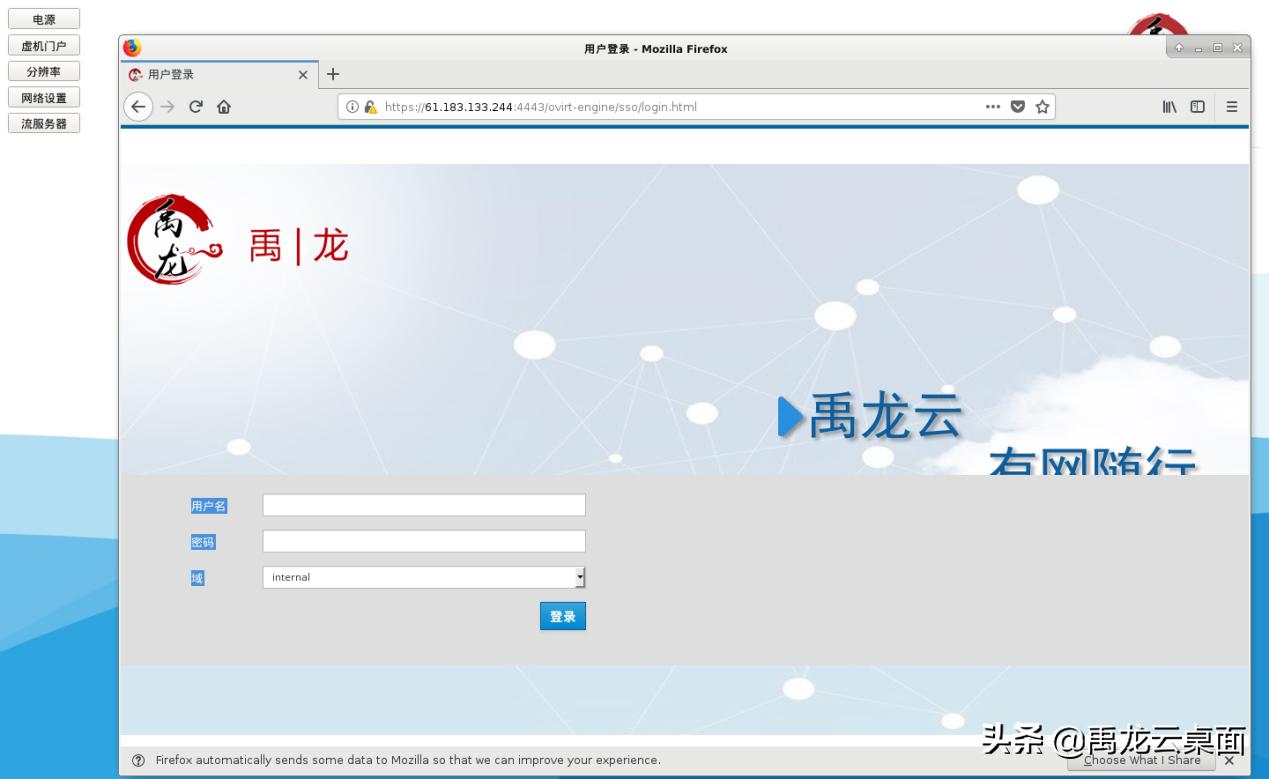1269x779 pixels.
Task: Click the site security lock icon
Action: (370, 106)
